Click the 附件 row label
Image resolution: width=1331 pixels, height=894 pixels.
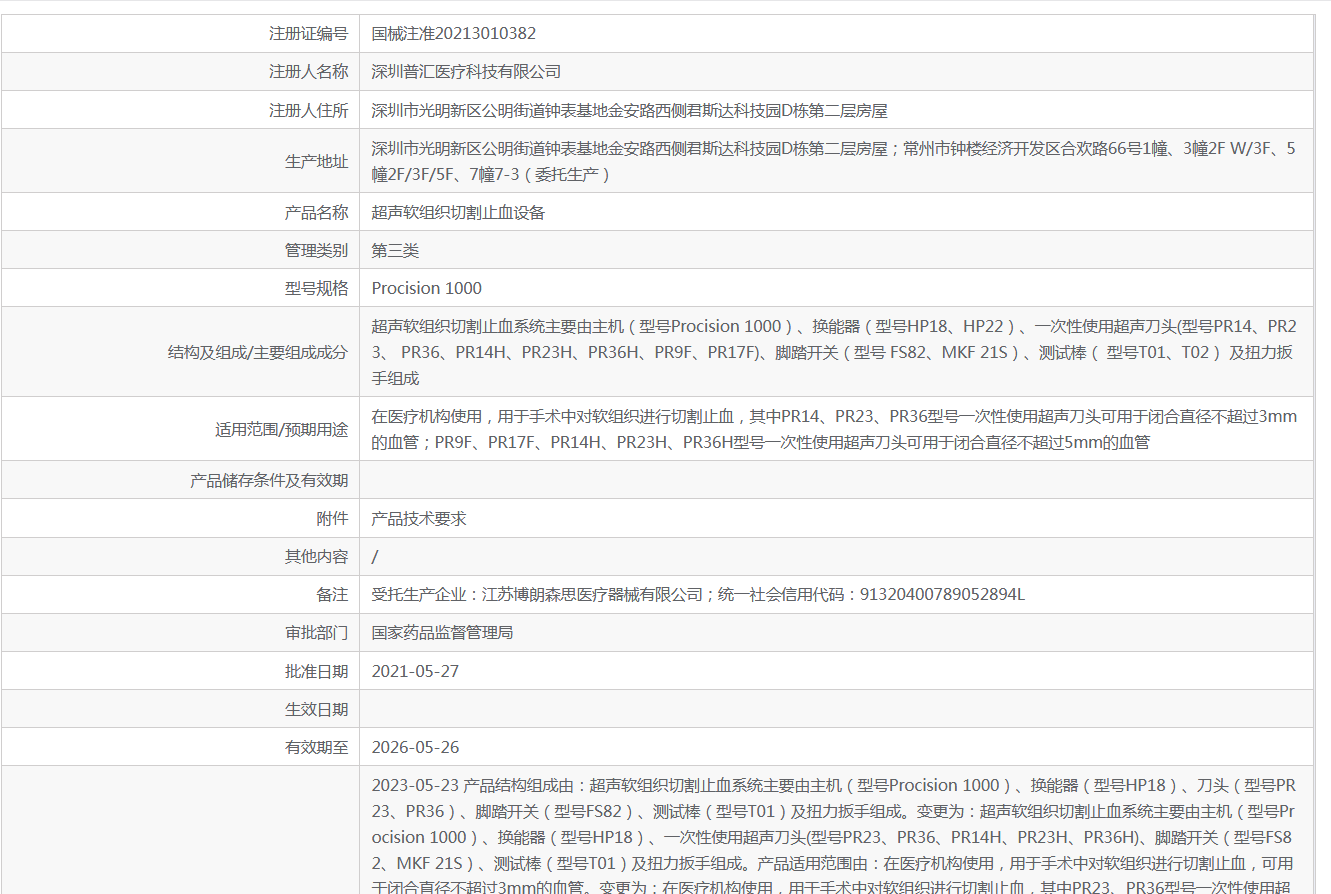click(332, 518)
